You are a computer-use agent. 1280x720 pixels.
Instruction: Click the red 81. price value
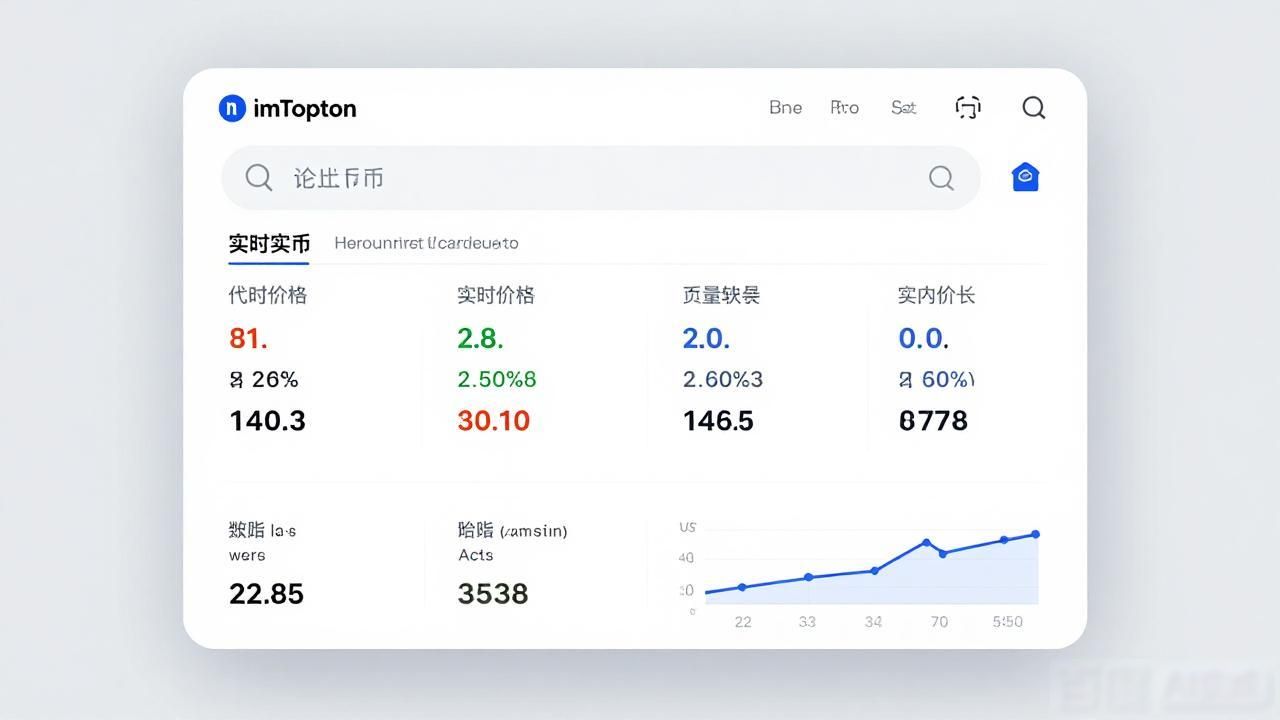click(248, 338)
